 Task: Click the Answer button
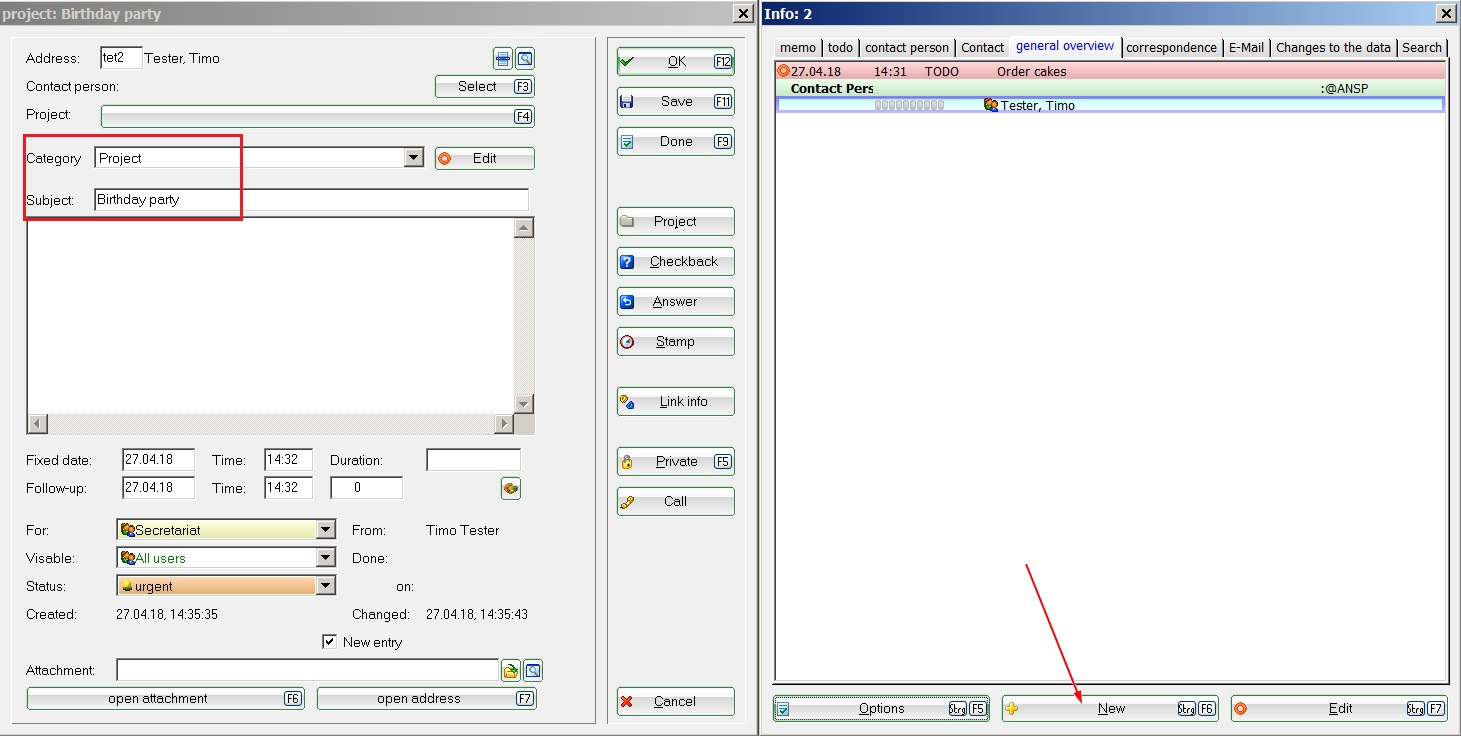click(x=676, y=302)
